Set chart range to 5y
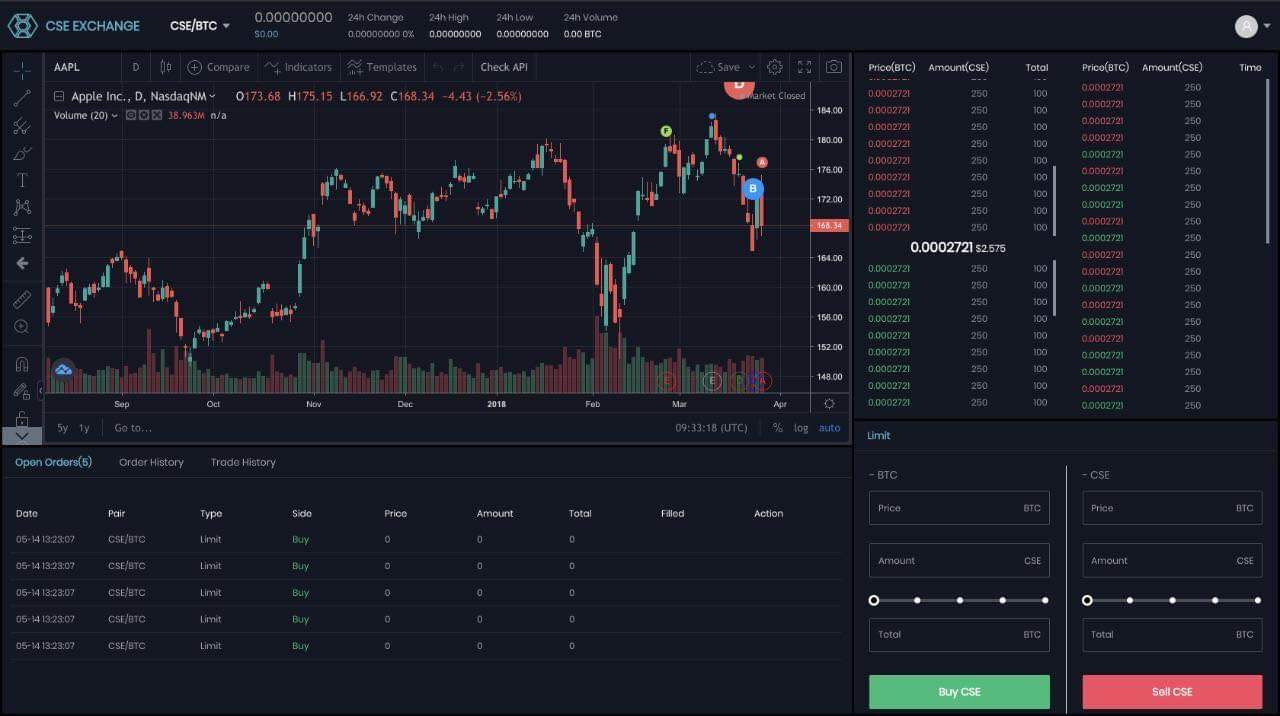Screen dimensions: 1280x716 point(62,428)
